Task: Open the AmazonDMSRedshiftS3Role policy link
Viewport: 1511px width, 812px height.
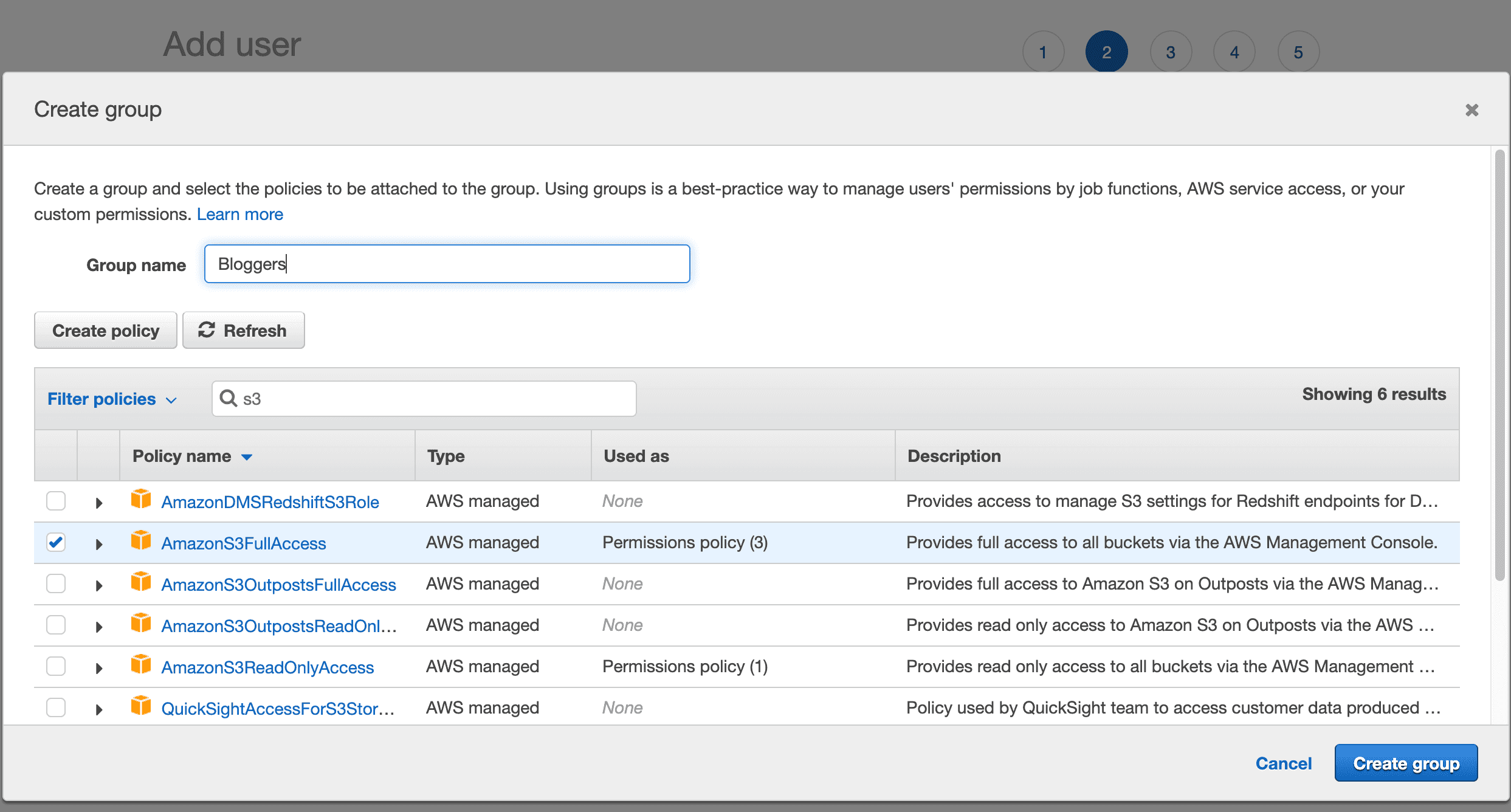Action: pos(270,502)
